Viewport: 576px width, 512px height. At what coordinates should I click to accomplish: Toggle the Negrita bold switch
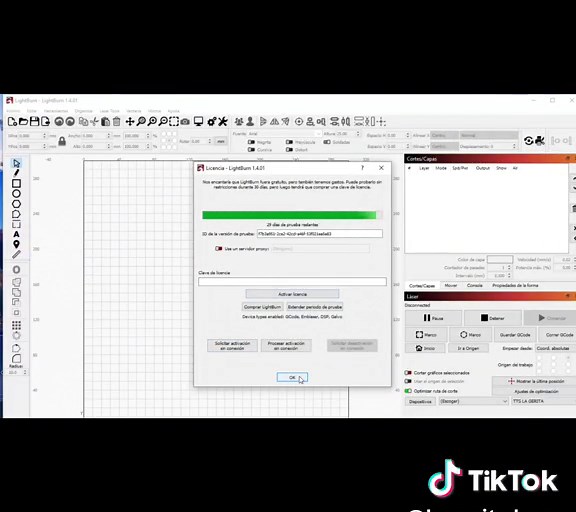251,142
